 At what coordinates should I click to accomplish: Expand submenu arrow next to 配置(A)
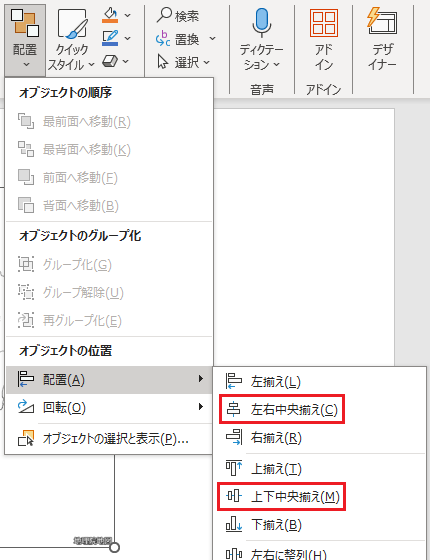pyautogui.click(x=201, y=379)
